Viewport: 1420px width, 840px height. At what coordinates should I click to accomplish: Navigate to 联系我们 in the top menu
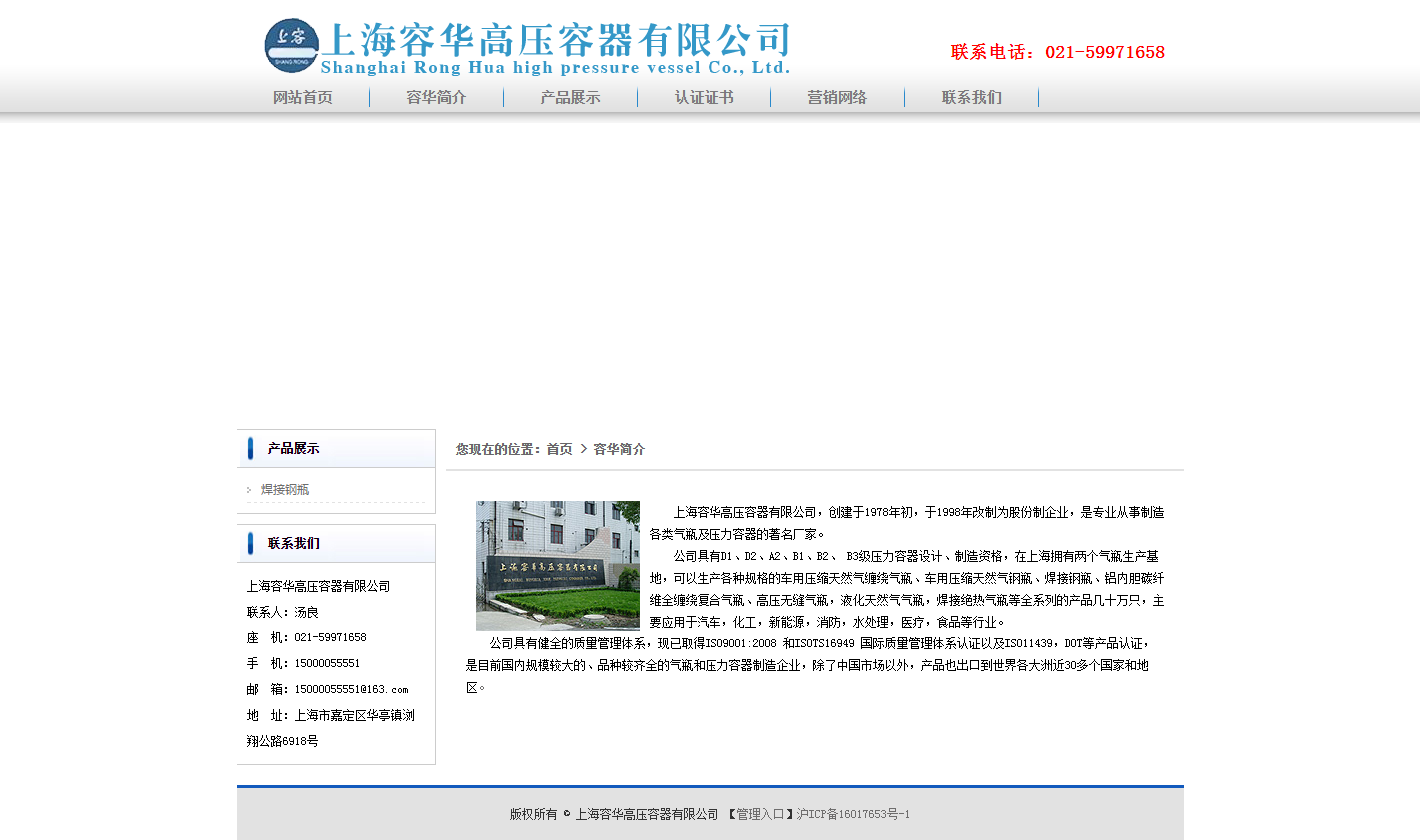(x=971, y=98)
